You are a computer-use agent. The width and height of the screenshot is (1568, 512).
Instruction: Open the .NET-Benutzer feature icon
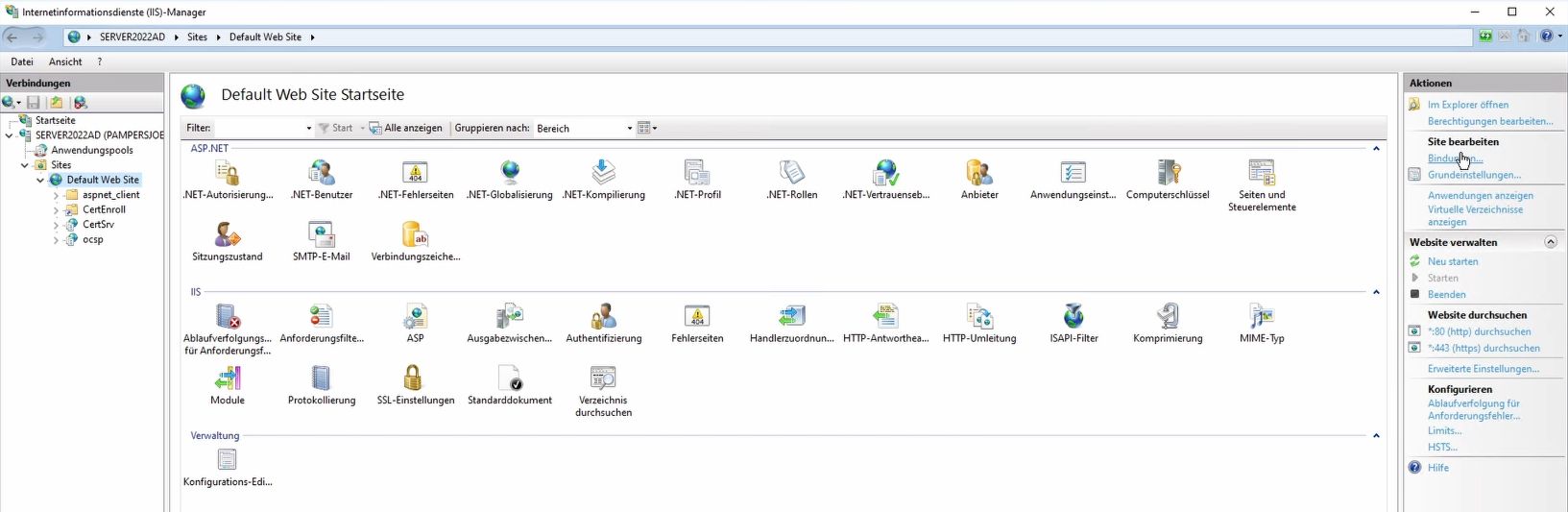(322, 173)
